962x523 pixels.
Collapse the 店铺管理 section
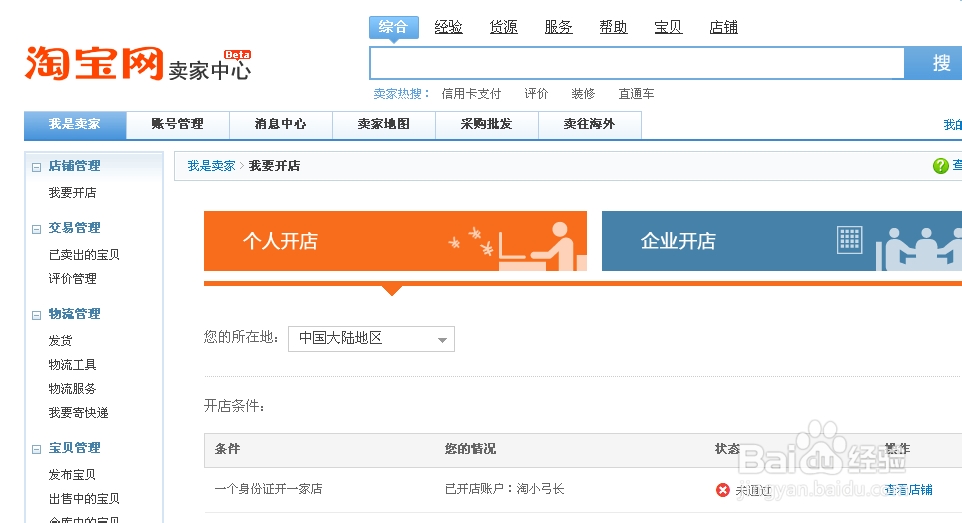pyautogui.click(x=36, y=167)
